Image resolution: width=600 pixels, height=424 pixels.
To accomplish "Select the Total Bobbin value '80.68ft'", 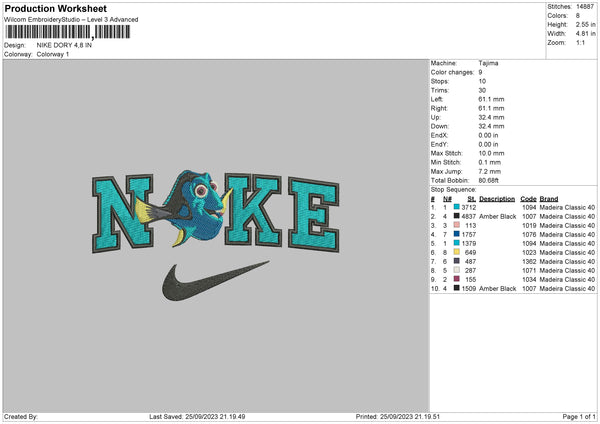I will 489,180.
